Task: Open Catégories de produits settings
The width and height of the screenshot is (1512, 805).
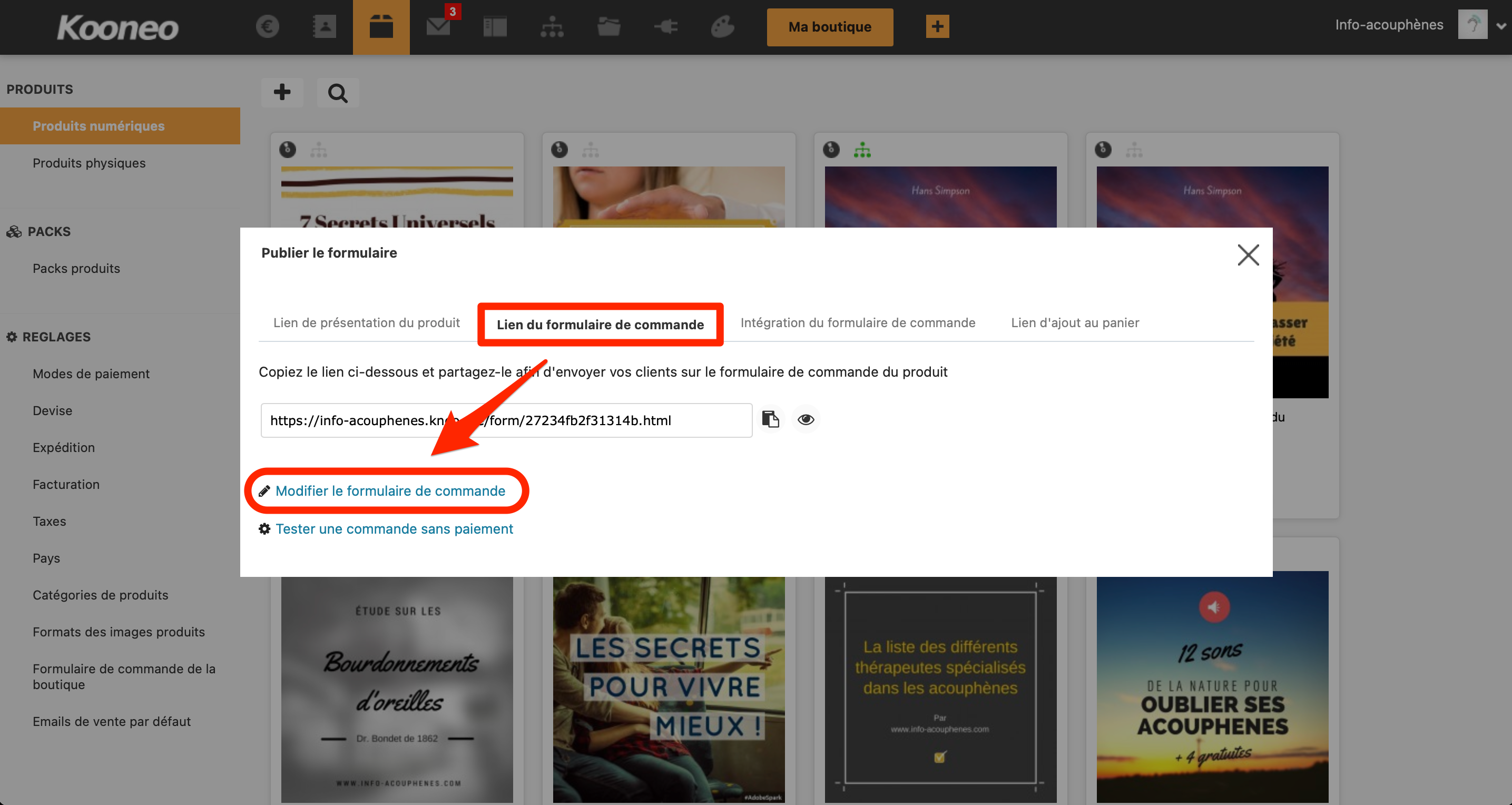Action: (x=101, y=595)
